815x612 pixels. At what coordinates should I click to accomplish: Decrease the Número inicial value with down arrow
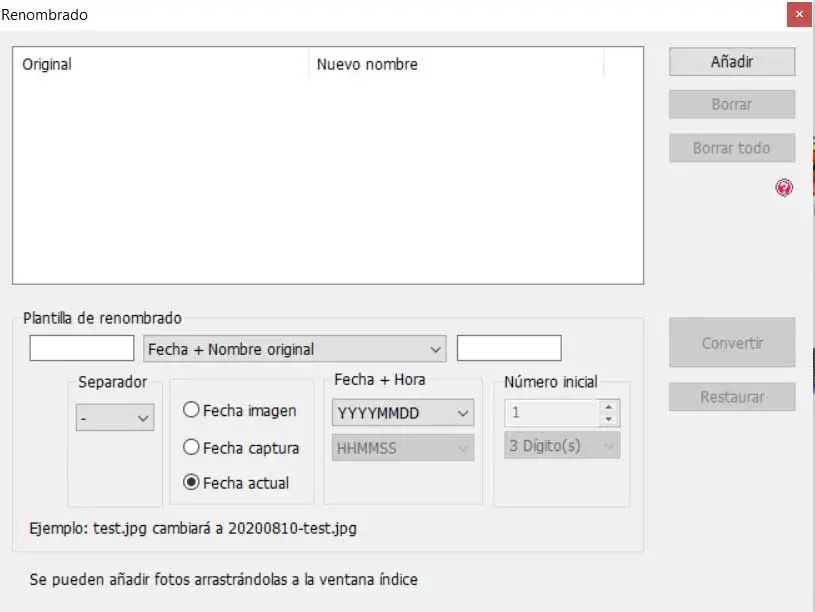[609, 419]
